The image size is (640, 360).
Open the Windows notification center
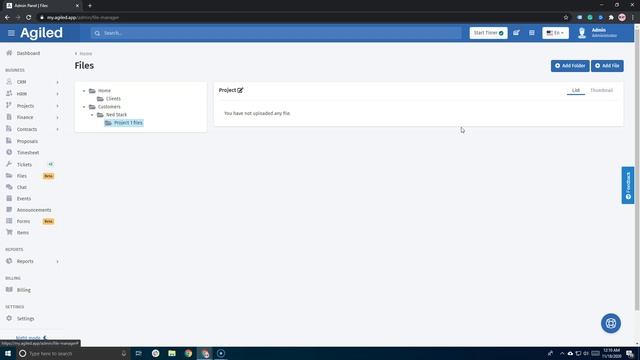tap(630, 353)
